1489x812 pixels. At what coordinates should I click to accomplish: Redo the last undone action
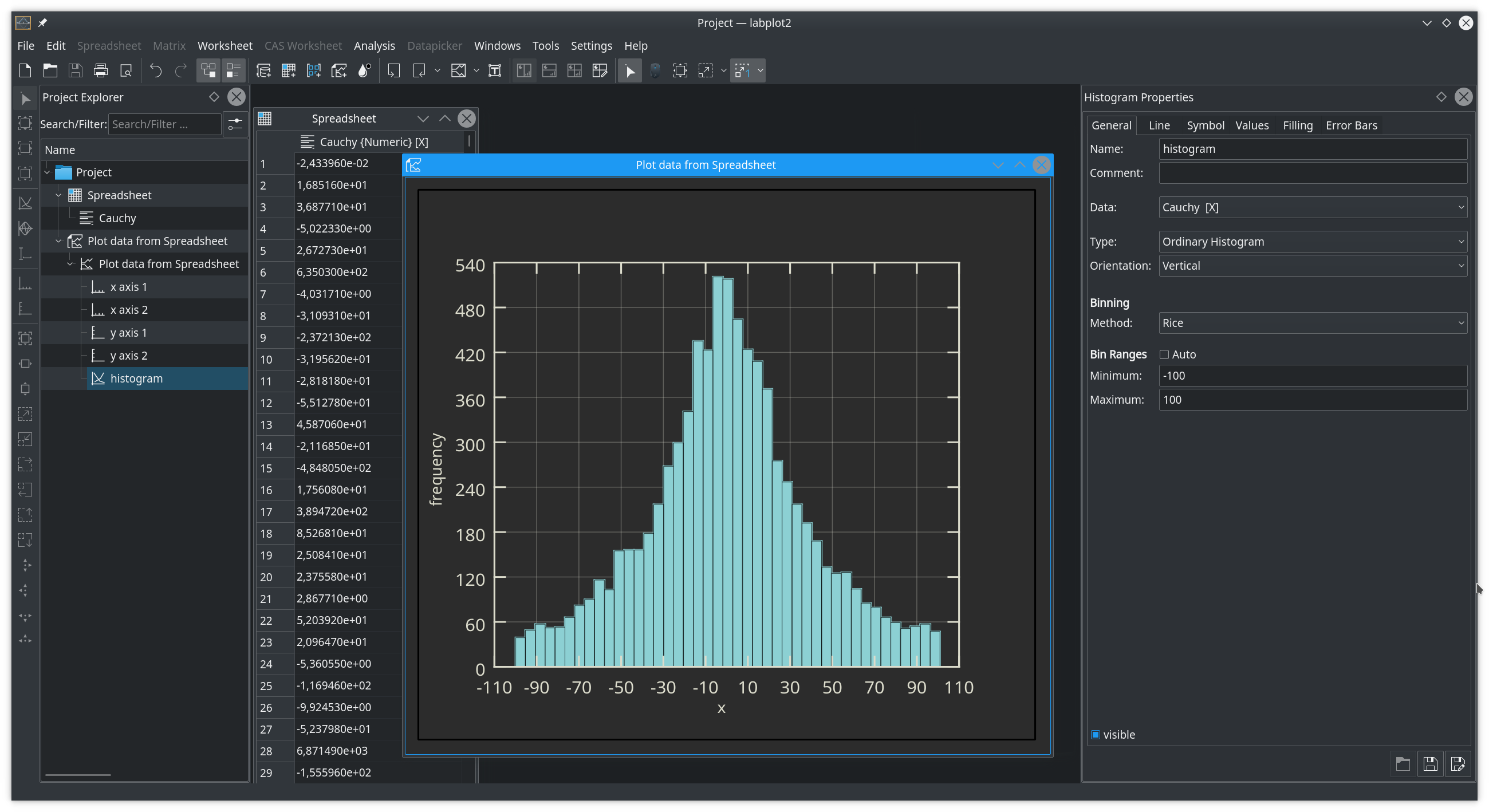[180, 70]
